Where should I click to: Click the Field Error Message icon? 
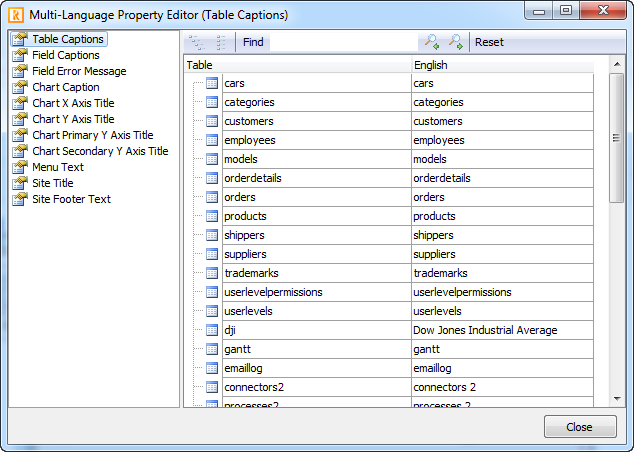(x=20, y=71)
